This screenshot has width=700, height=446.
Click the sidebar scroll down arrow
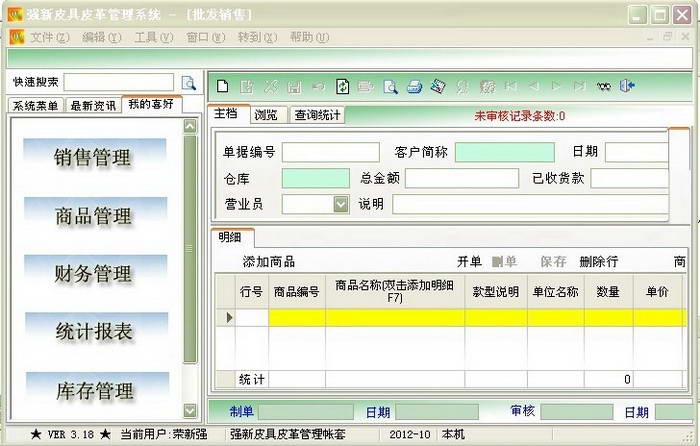[190, 410]
